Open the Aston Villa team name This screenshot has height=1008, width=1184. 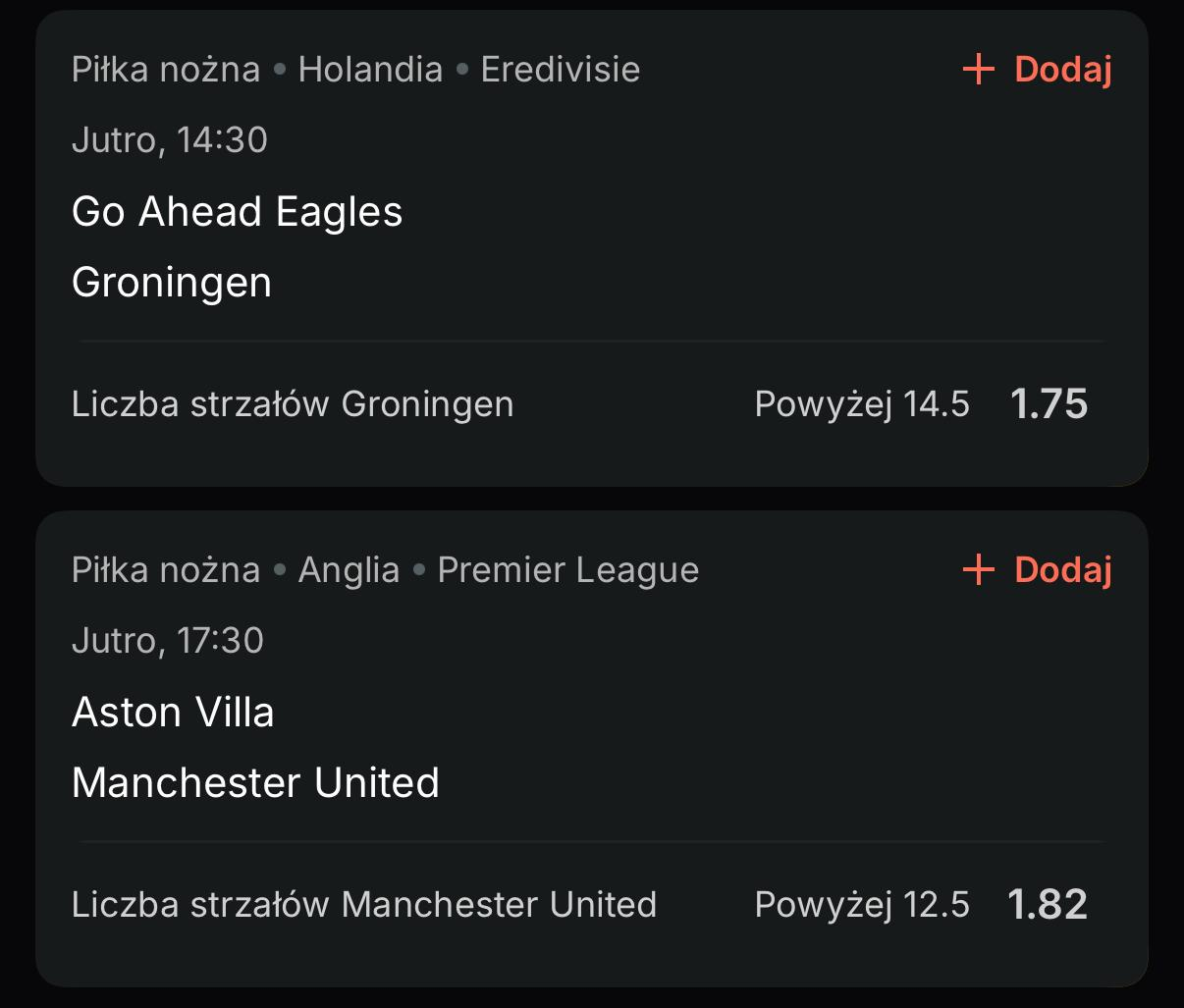click(173, 713)
